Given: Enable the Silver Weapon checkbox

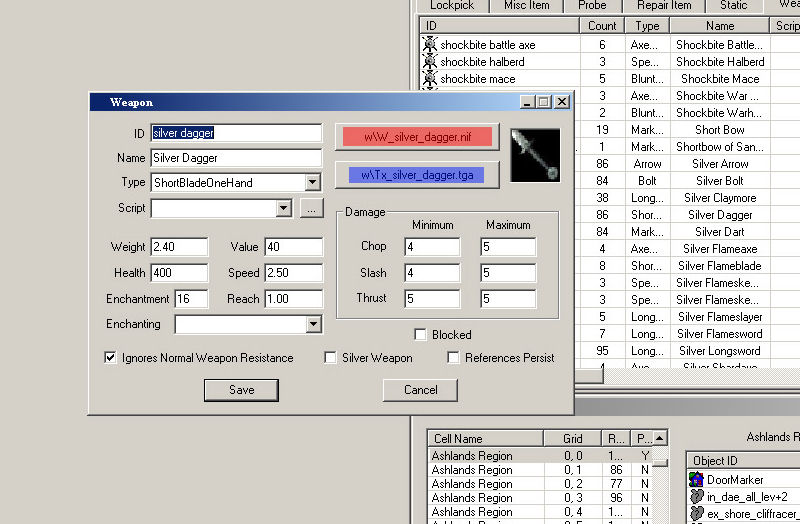Looking at the screenshot, I should click(x=331, y=358).
